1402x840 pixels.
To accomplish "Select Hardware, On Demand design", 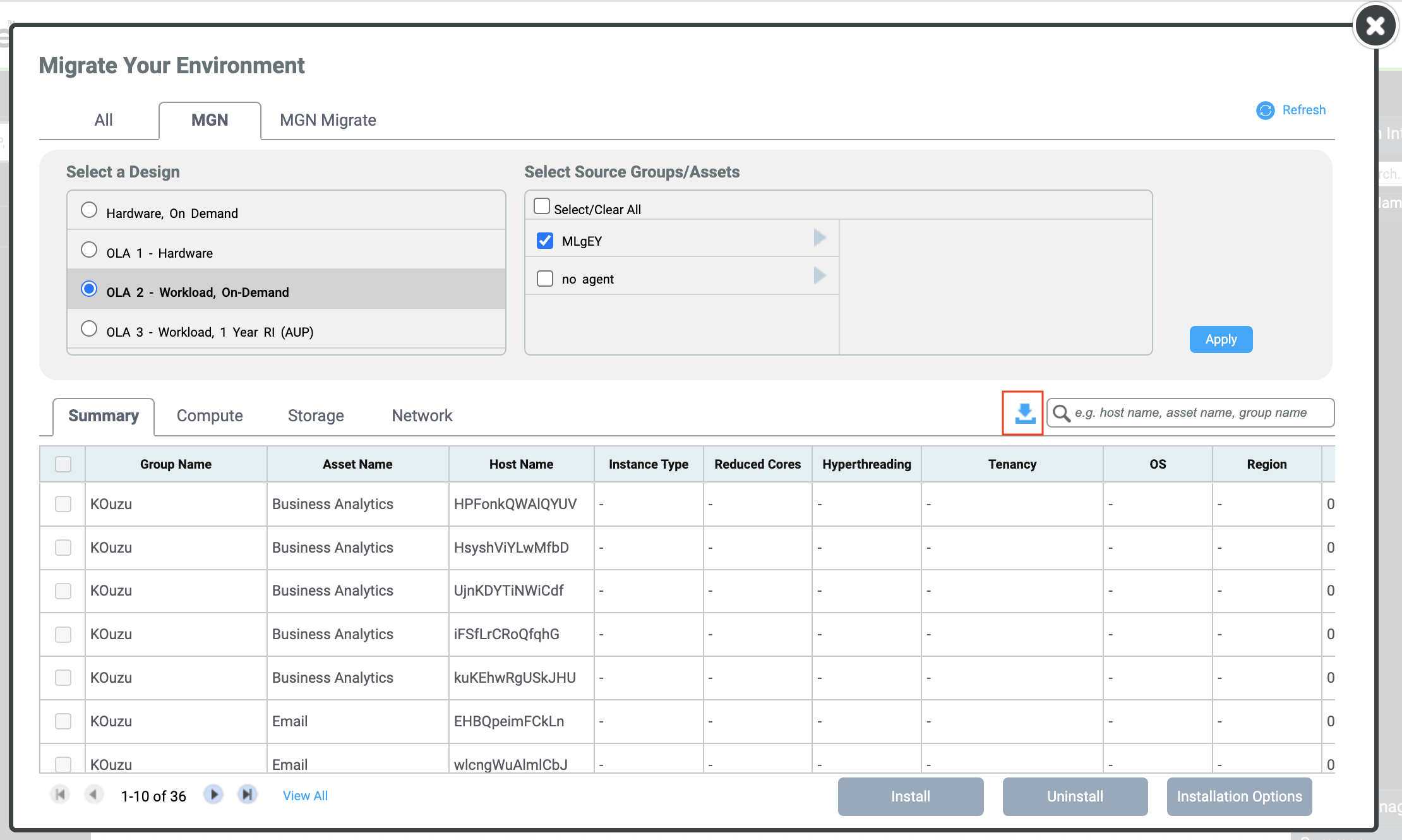I will pos(89,210).
